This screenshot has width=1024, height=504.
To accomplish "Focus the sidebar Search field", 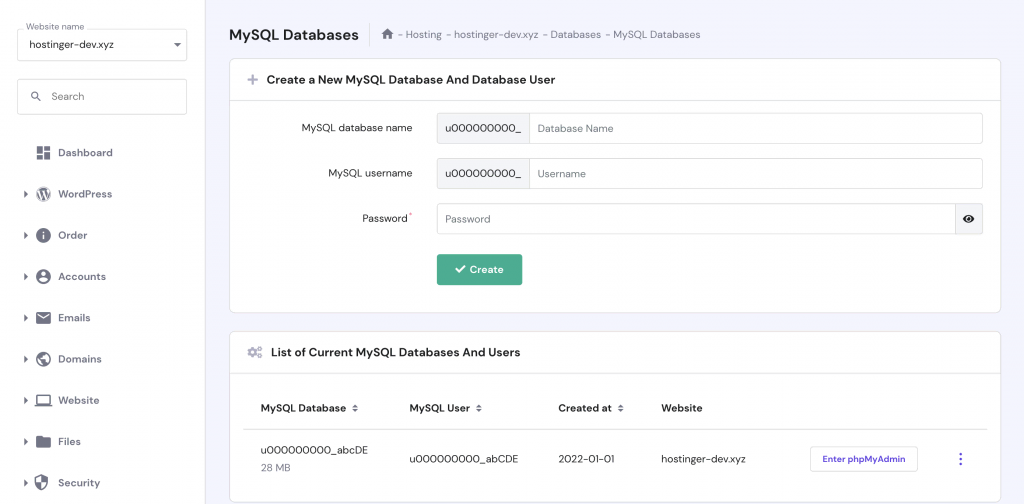I will click(x=102, y=97).
